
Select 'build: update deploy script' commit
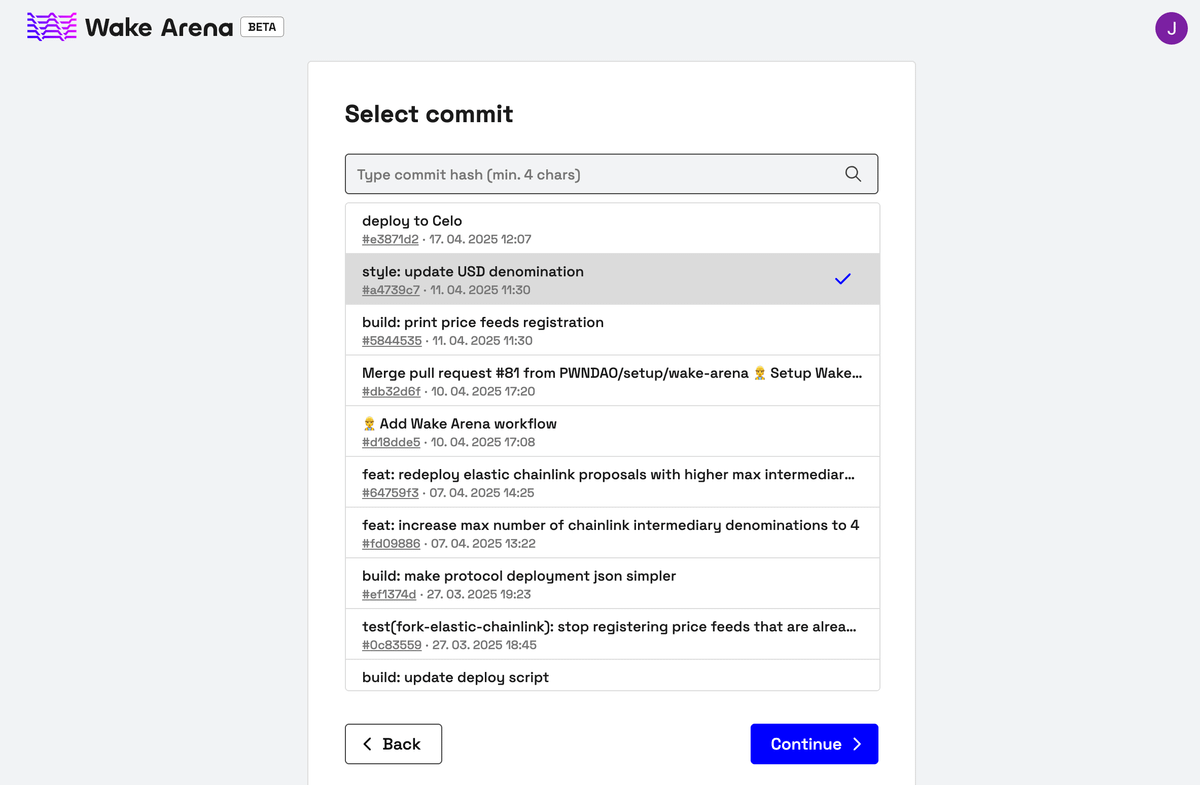[x=612, y=675]
